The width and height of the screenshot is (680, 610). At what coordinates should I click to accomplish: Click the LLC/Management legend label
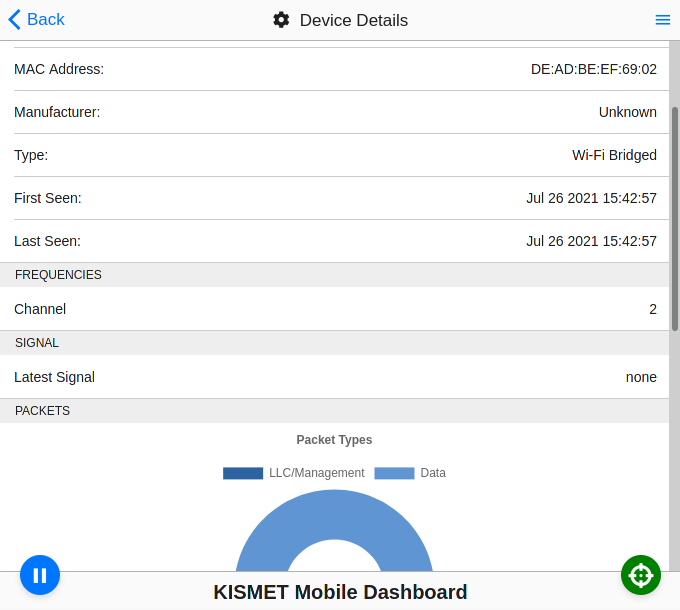[317, 473]
